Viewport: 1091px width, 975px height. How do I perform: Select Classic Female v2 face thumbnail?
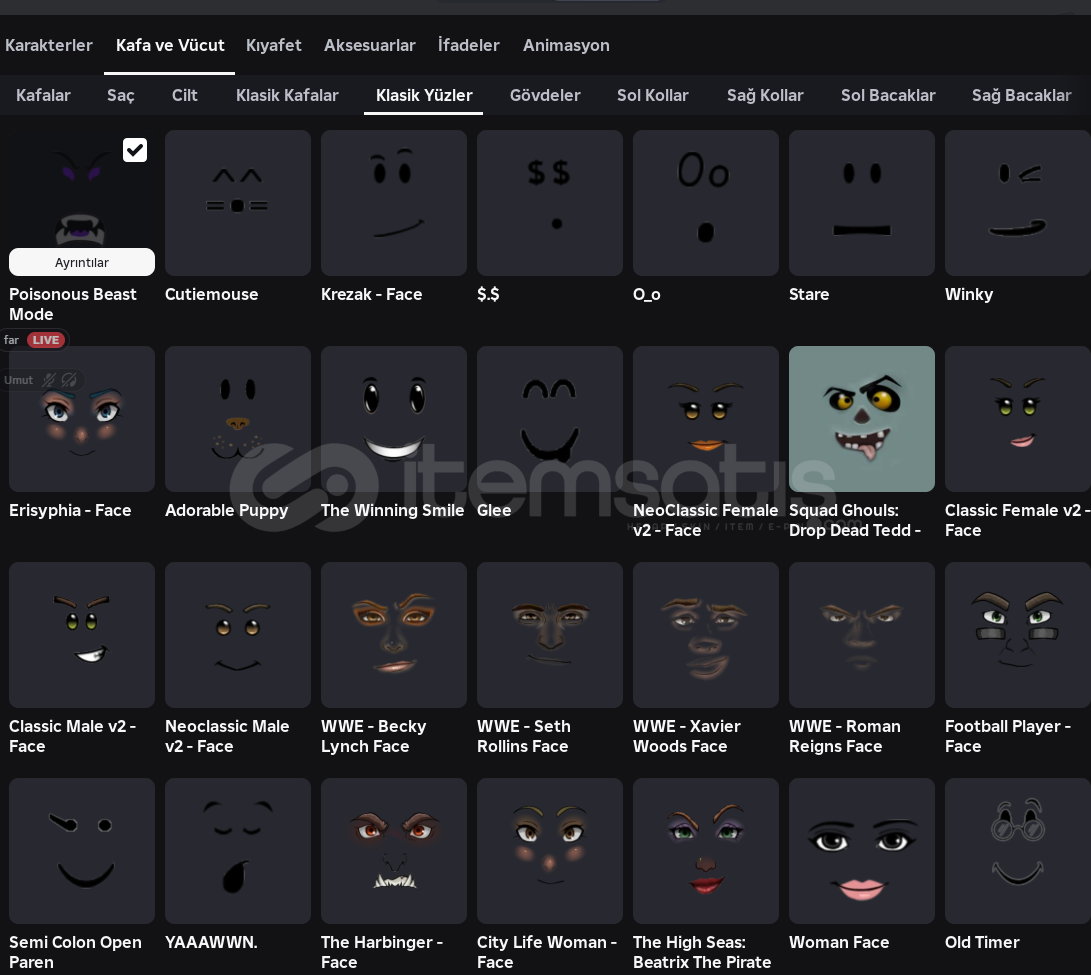click(1017, 419)
